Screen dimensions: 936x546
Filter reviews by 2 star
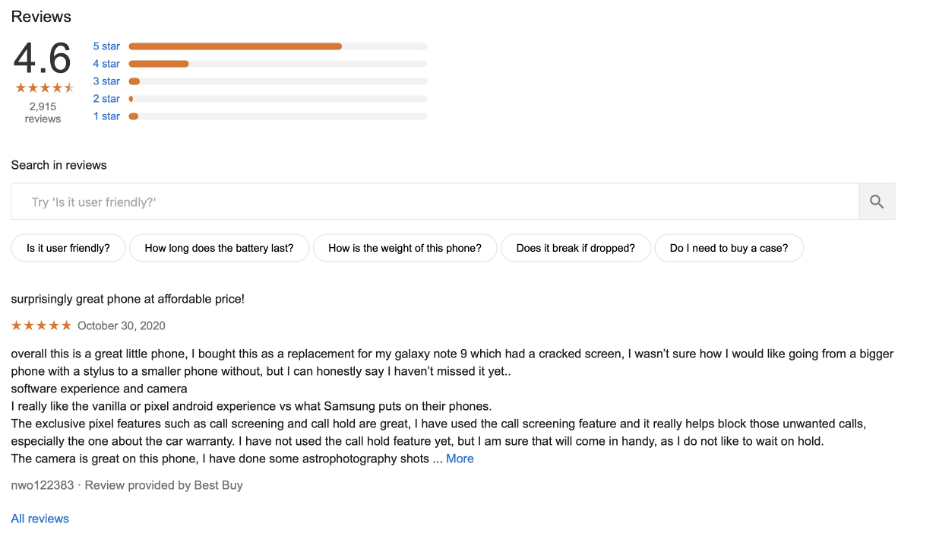(106, 99)
